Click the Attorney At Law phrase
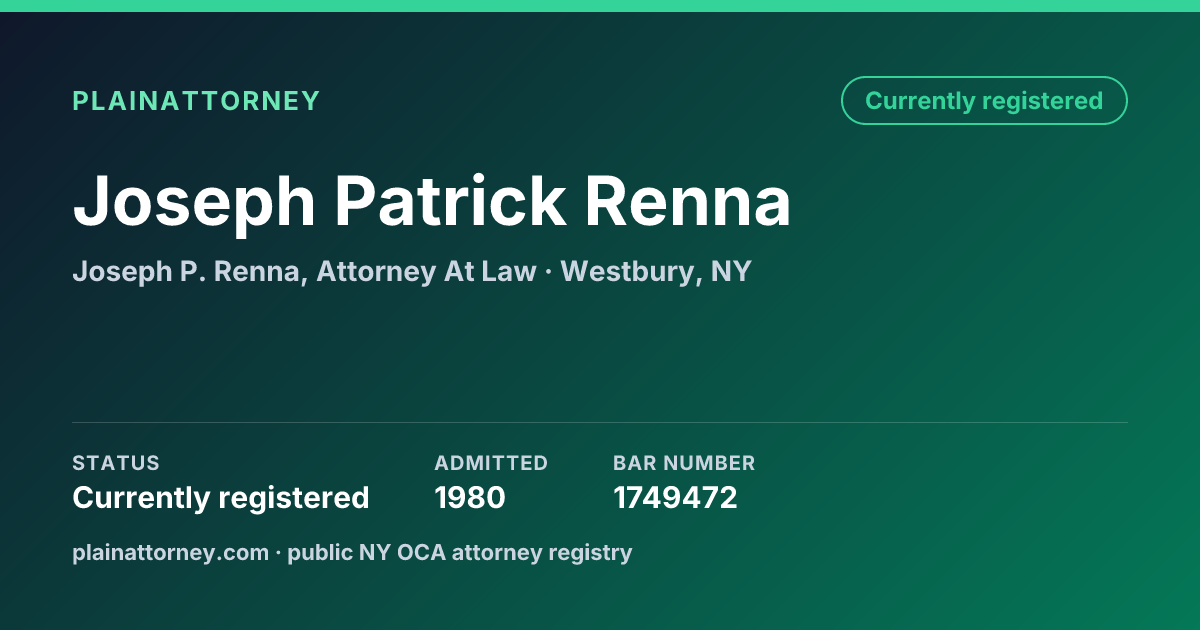Image resolution: width=1200 pixels, height=630 pixels. click(x=426, y=272)
